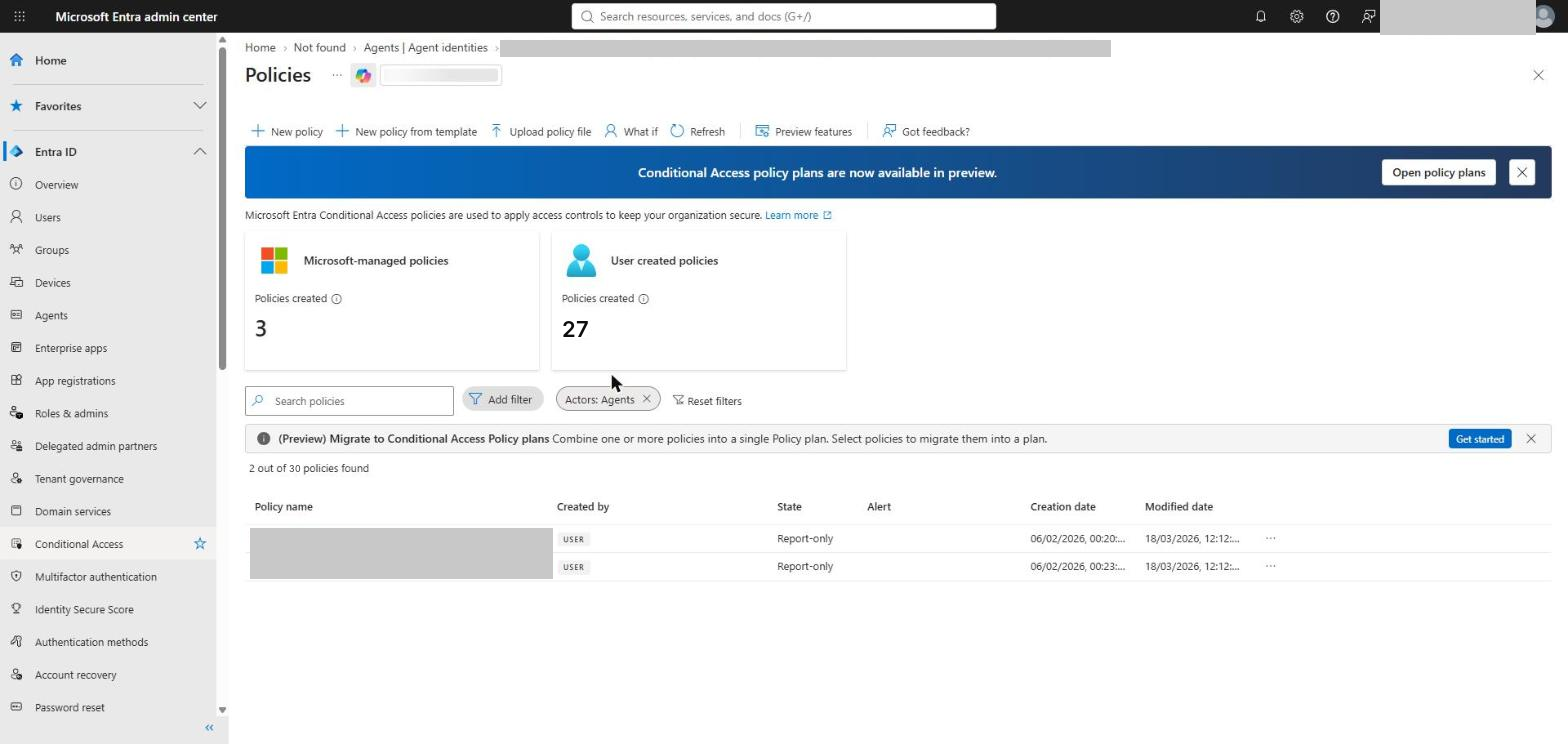Screen dimensions: 1568x744
Task: Open the help question mark icon
Action: [x=1332, y=17]
